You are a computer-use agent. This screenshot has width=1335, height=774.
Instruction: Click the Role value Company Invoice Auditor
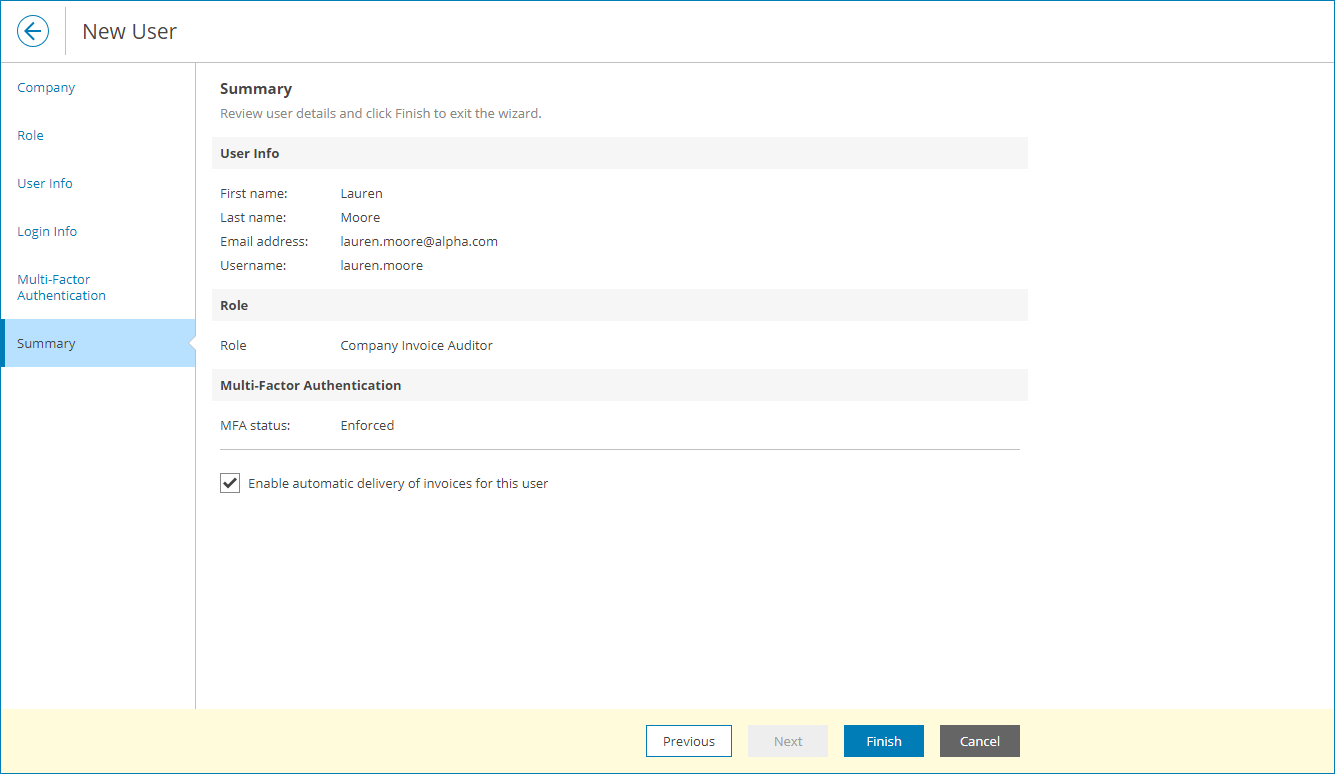(x=416, y=345)
